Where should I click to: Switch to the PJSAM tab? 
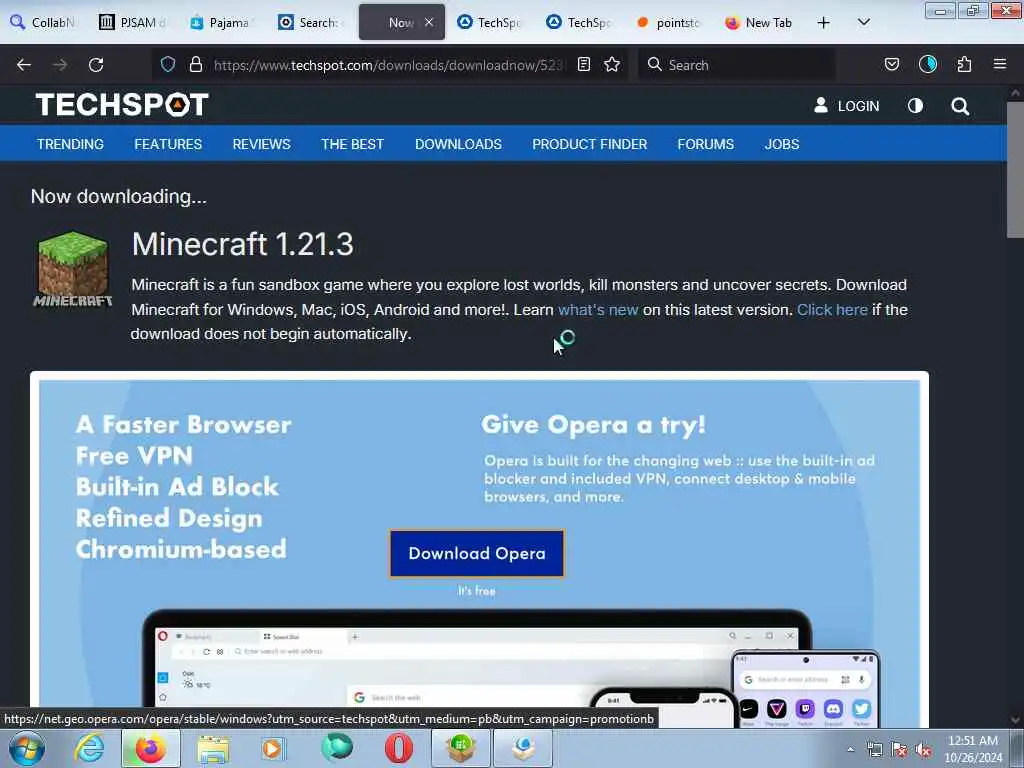(x=133, y=22)
